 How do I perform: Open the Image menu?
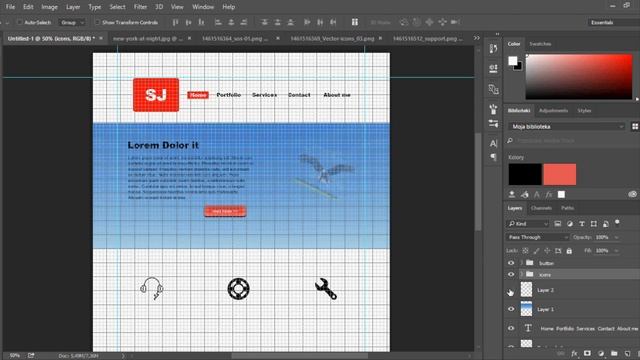[49, 7]
